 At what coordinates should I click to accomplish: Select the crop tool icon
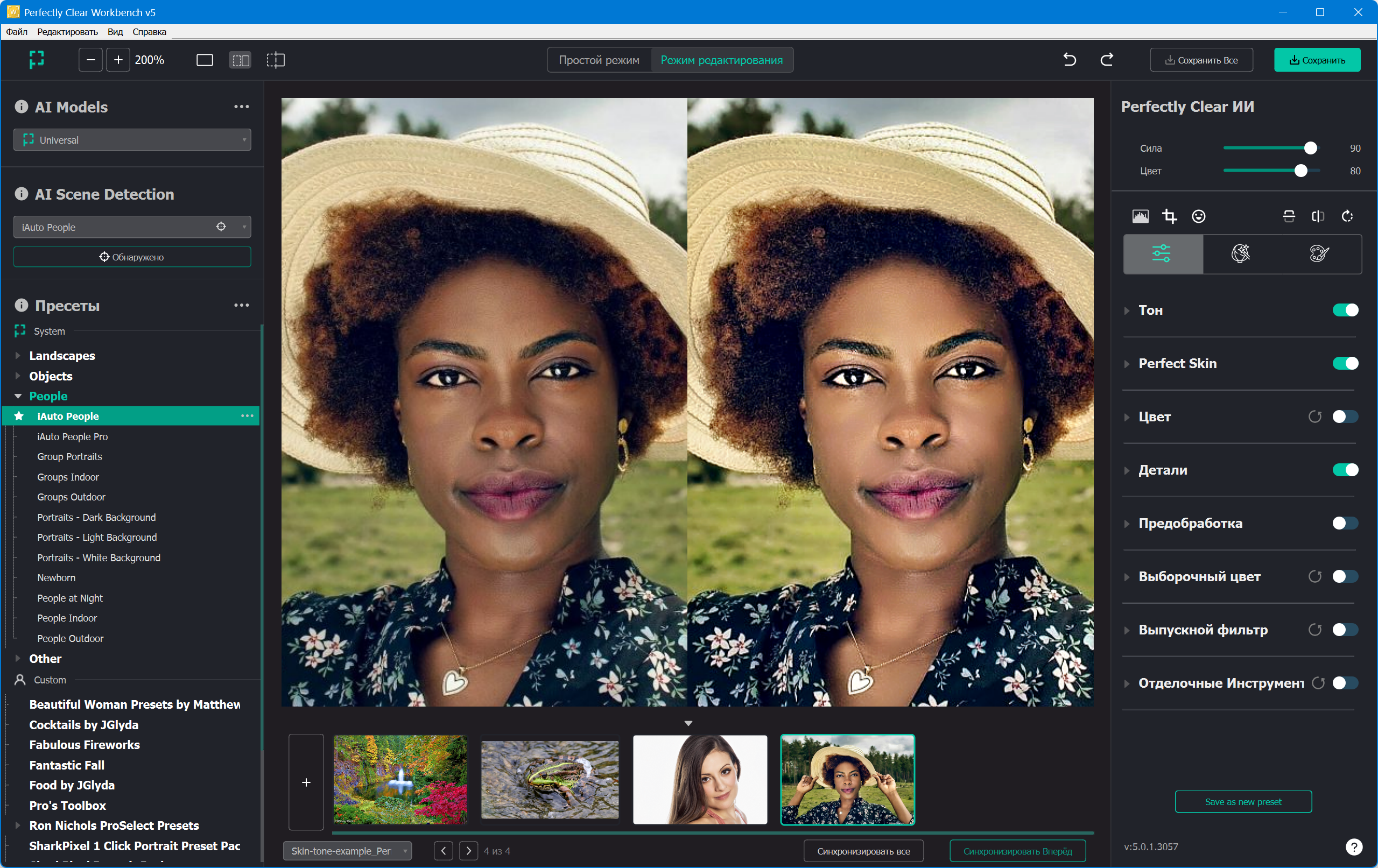pyautogui.click(x=1169, y=216)
